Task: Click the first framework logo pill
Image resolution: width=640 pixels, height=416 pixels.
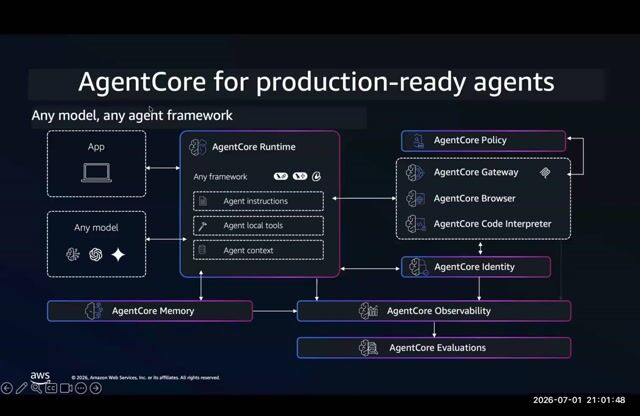Action: (281, 176)
